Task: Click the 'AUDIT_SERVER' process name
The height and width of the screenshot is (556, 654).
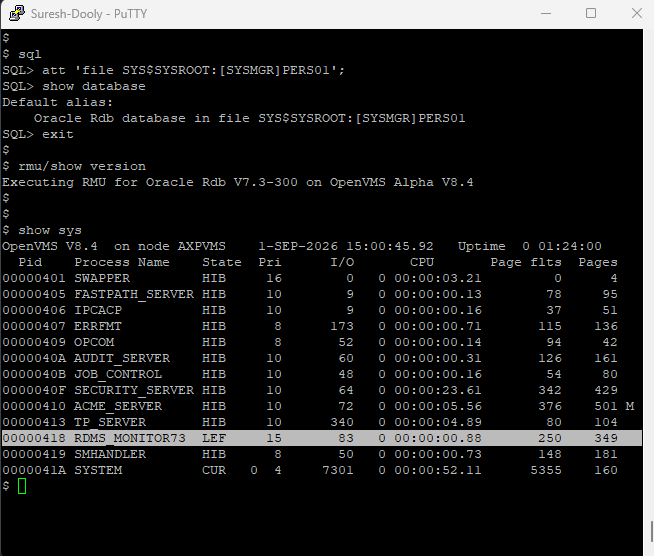Action: [122, 358]
